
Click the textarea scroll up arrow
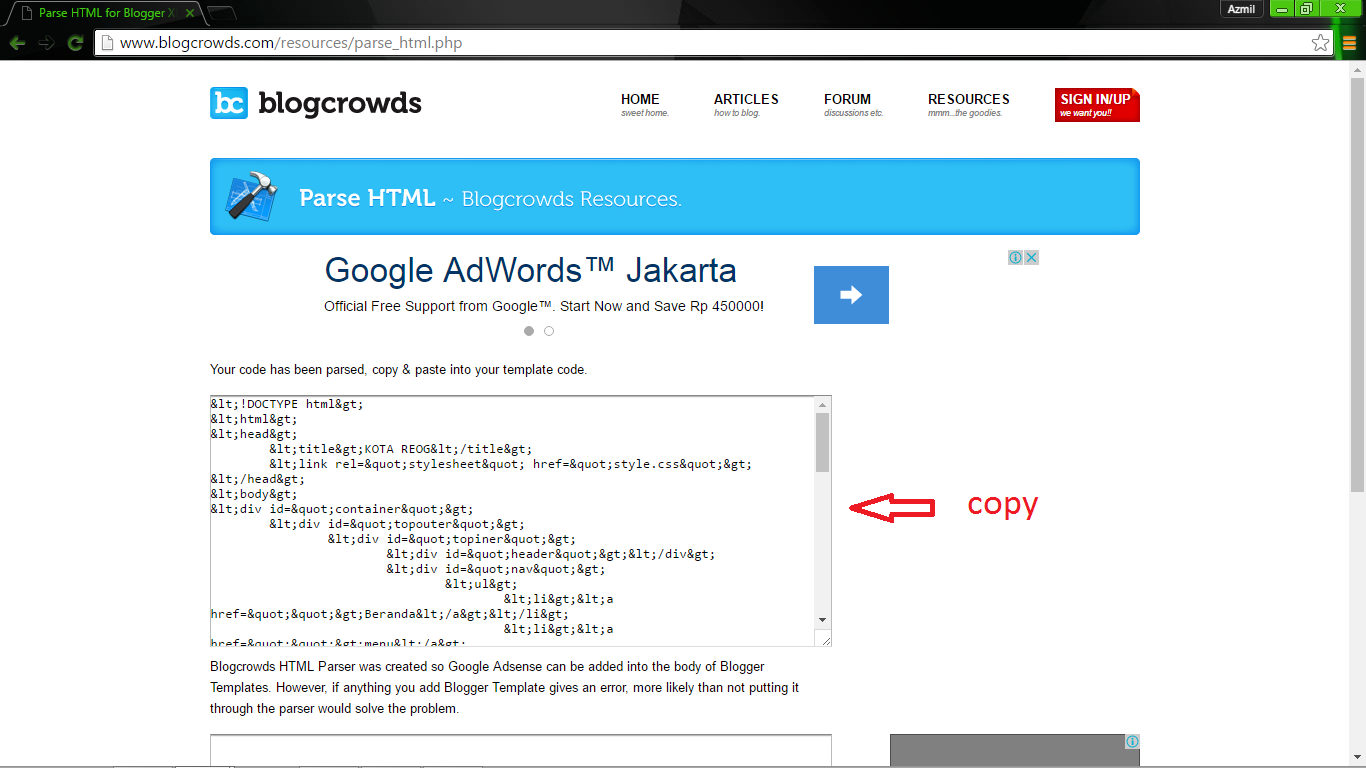pyautogui.click(x=823, y=405)
